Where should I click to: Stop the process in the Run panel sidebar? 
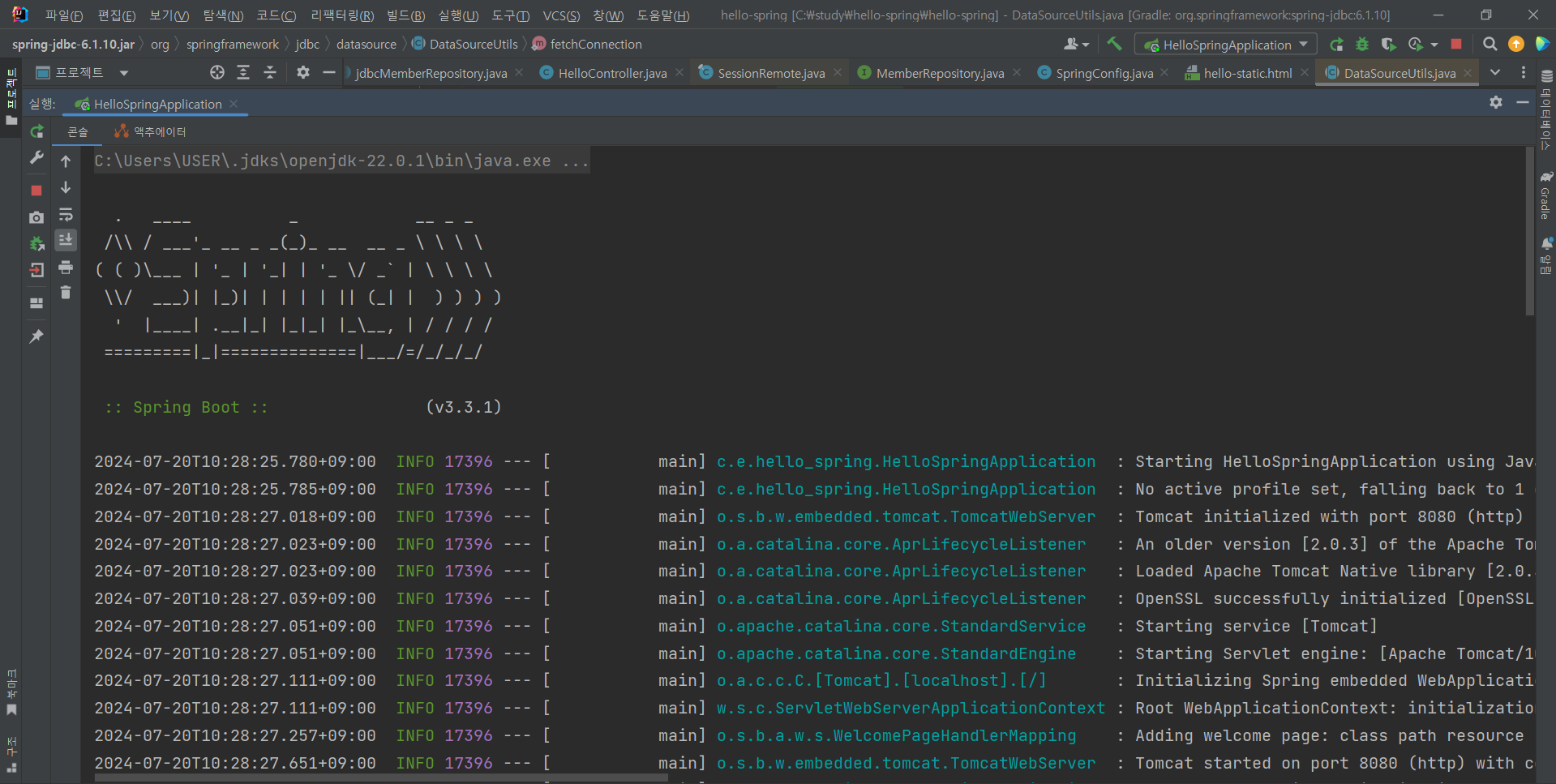pos(36,190)
